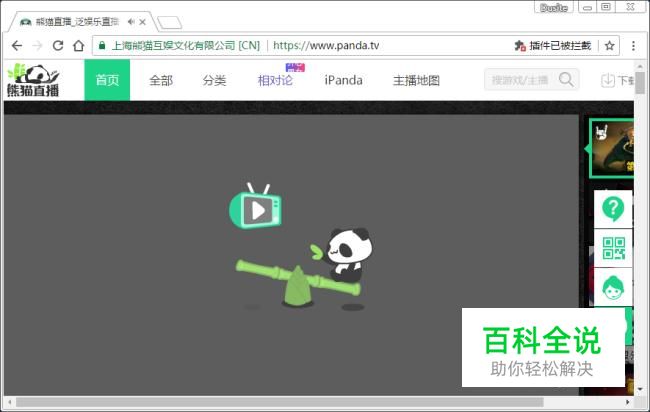Screen dimensions: 650x412
Task: Click the vertical scrollbar thumb
Action: [640, 83]
